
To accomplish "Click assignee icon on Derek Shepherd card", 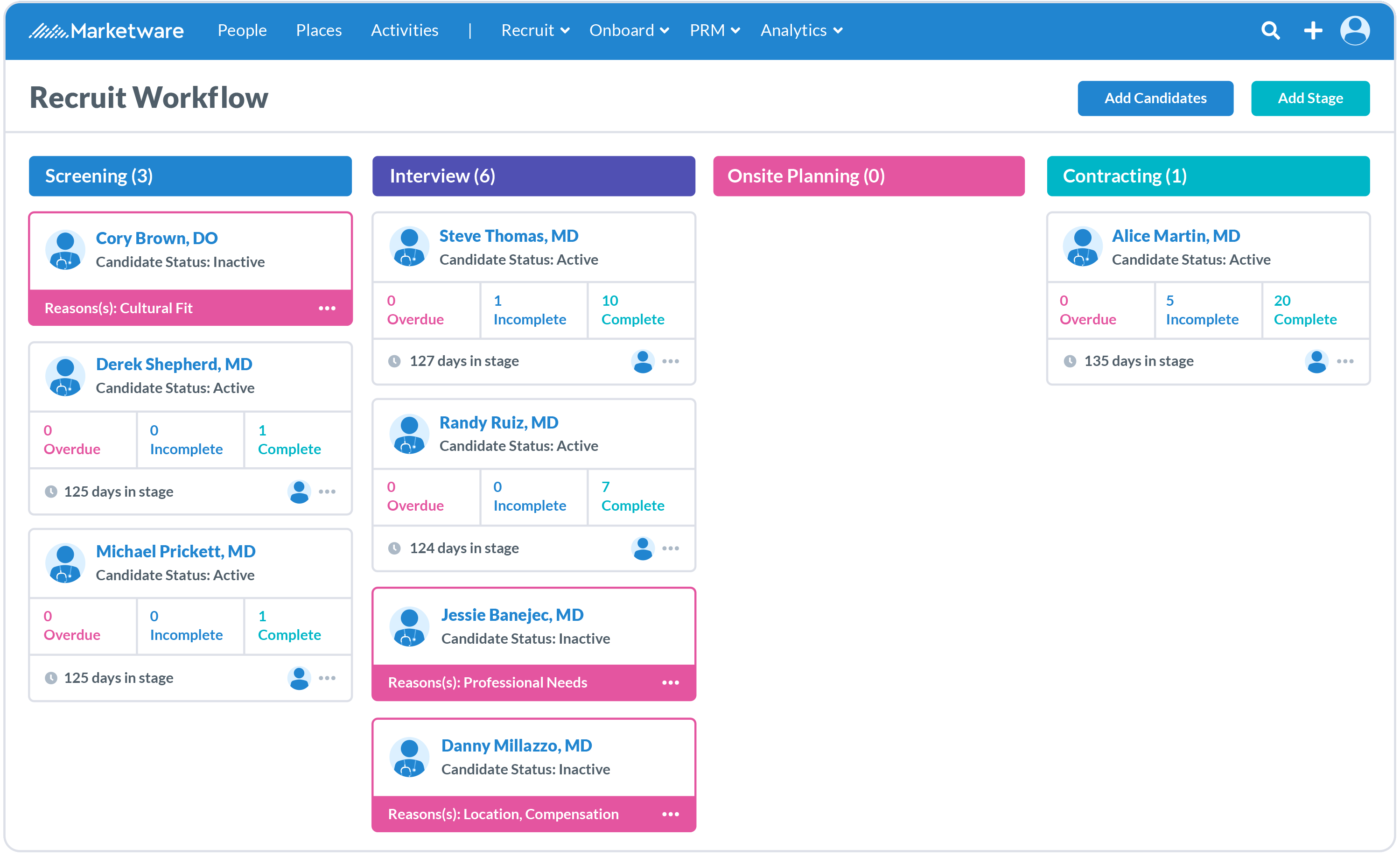I will pos(299,492).
